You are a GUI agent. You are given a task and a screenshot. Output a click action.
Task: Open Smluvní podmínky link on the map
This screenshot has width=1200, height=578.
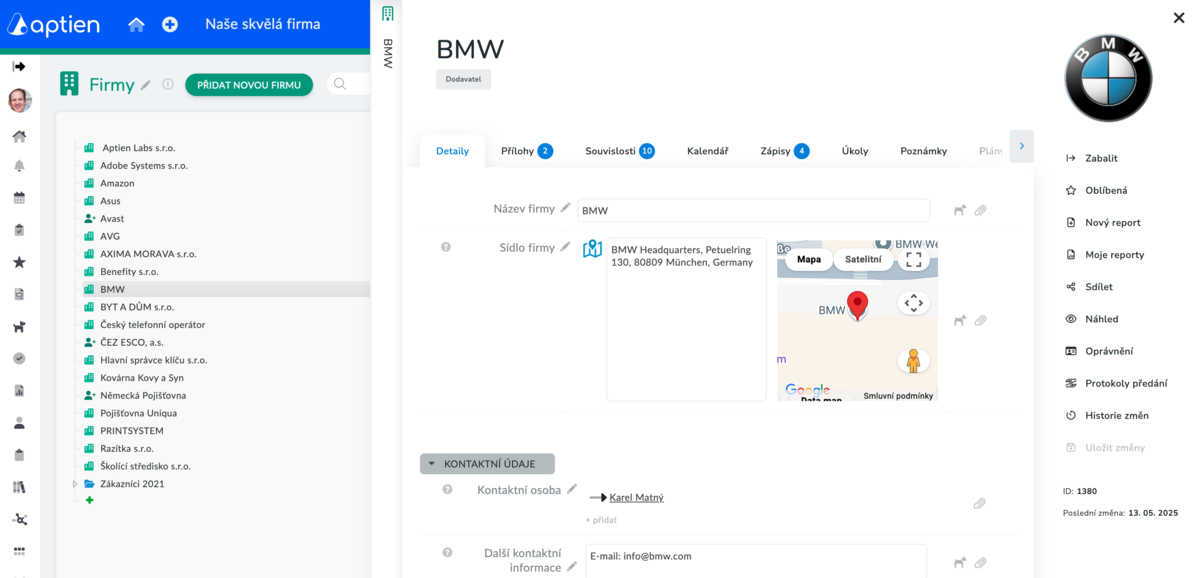(898, 396)
